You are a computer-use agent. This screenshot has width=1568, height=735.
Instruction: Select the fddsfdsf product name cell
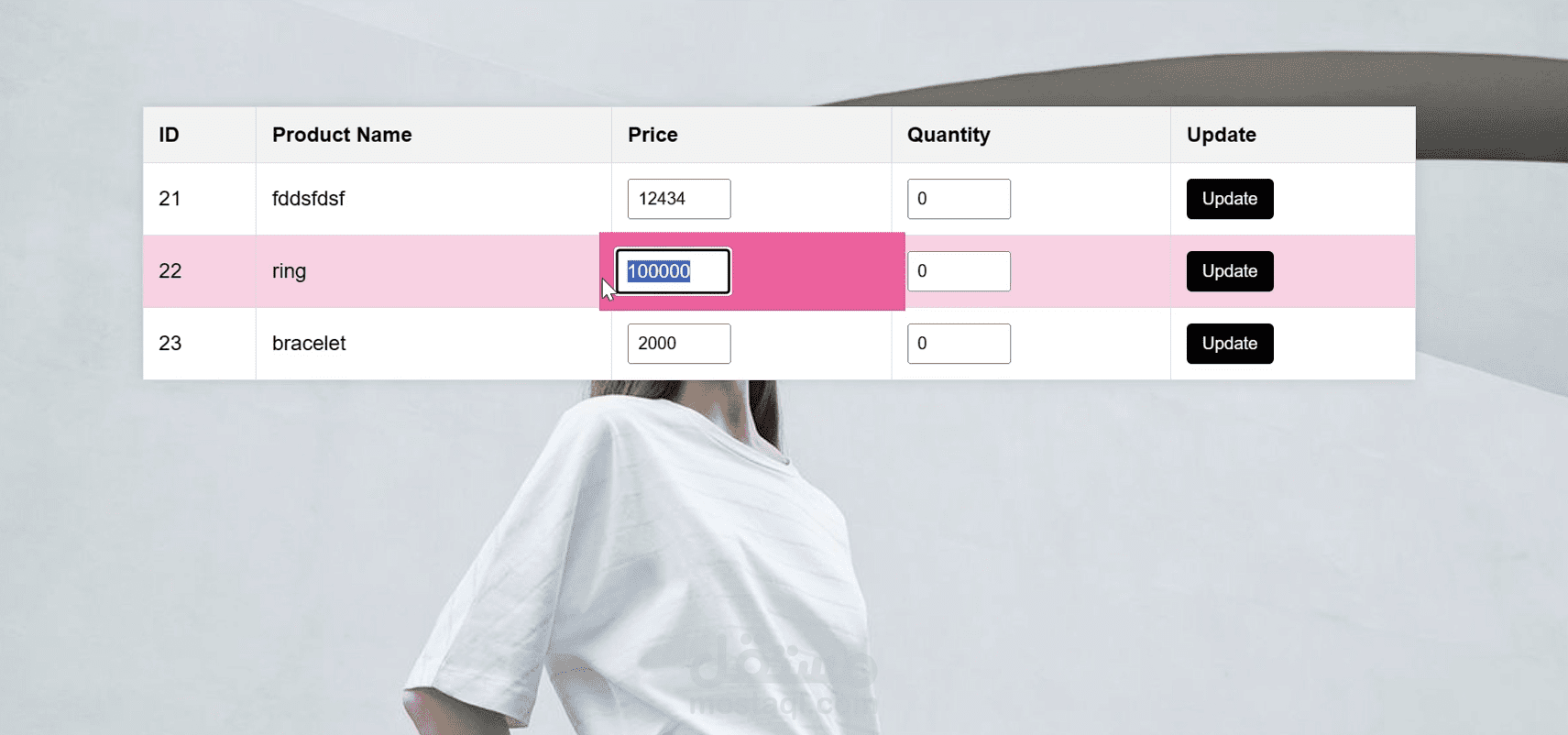click(x=433, y=199)
